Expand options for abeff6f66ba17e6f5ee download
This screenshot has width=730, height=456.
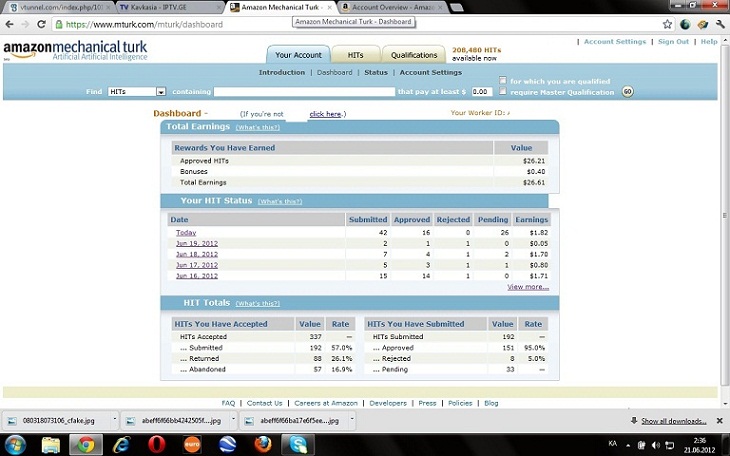[352, 421]
